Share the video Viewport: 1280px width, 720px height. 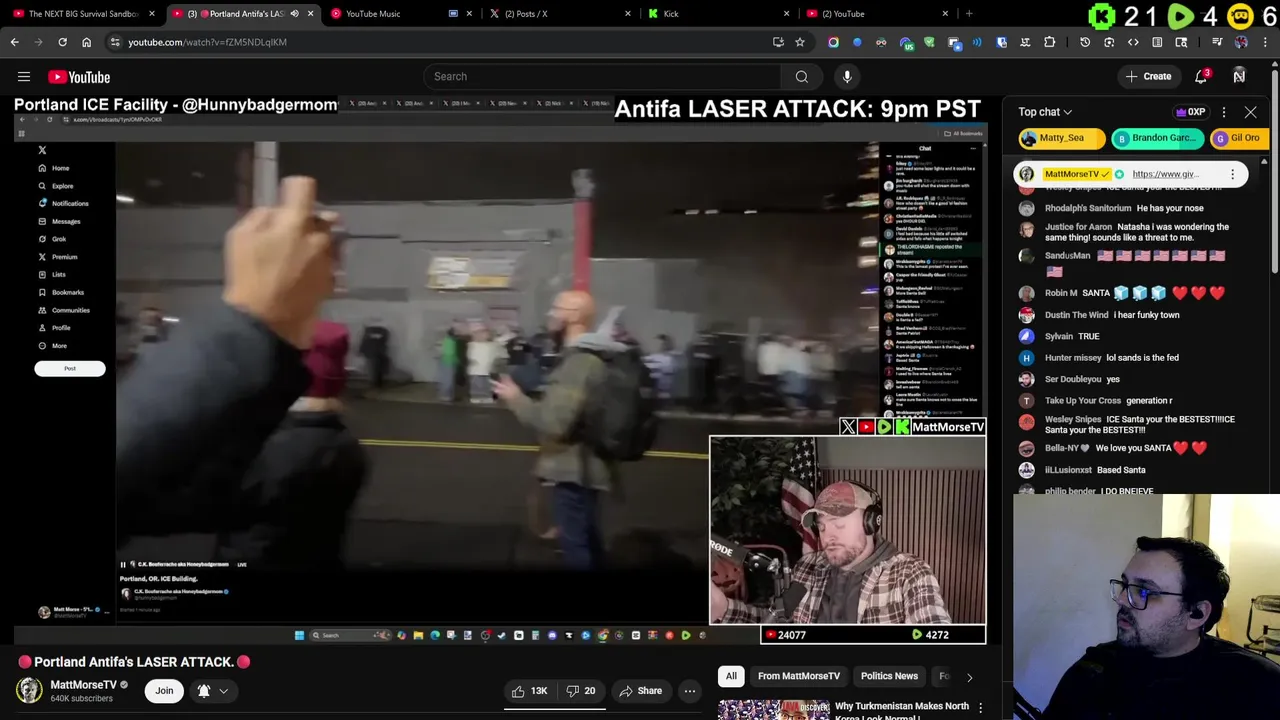(640, 691)
